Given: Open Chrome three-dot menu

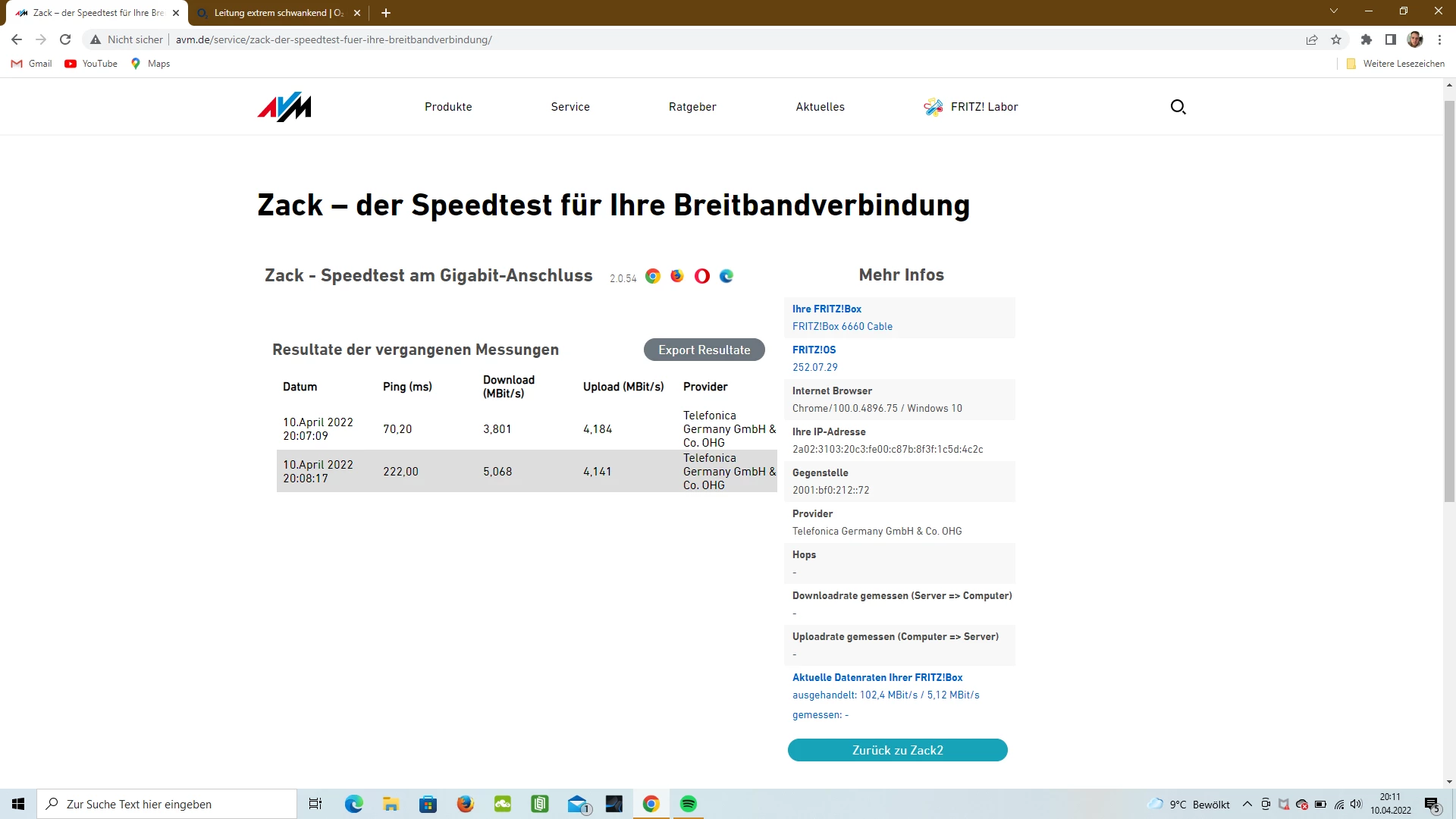Looking at the screenshot, I should 1440,39.
